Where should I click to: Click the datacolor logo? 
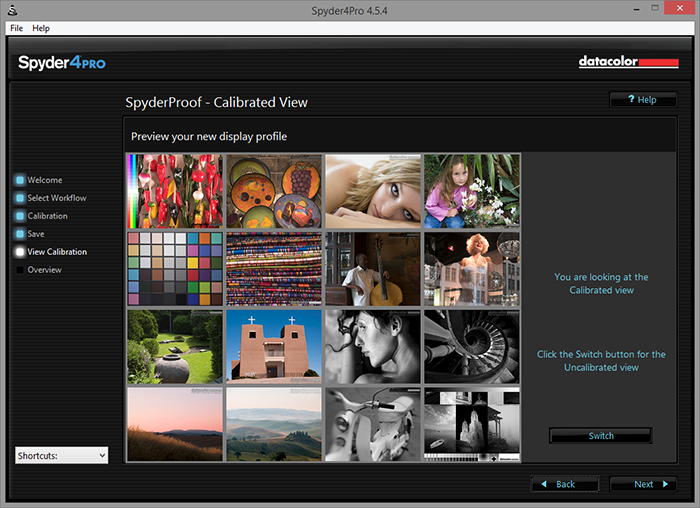coord(628,62)
